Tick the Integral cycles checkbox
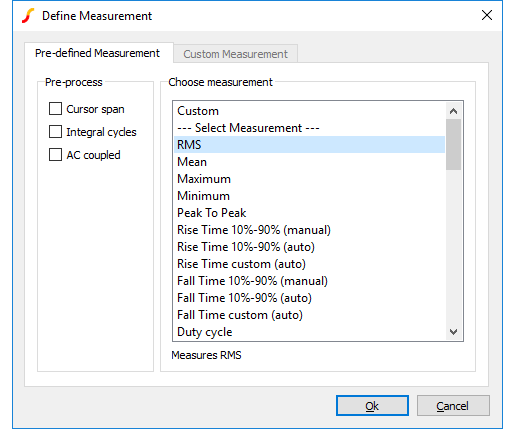512x429 pixels. 55,132
